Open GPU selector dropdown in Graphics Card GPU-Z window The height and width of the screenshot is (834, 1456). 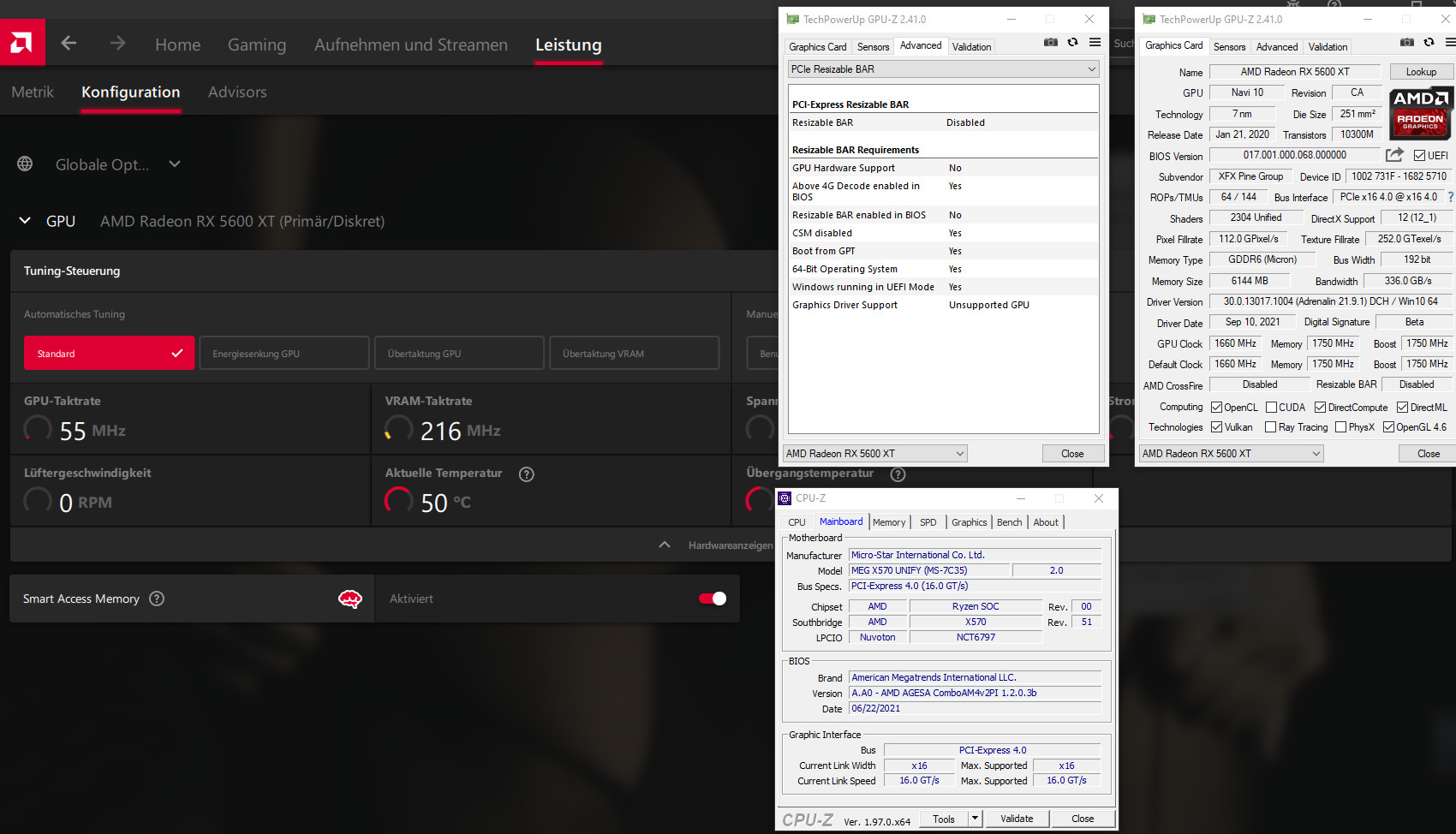(x=1231, y=454)
